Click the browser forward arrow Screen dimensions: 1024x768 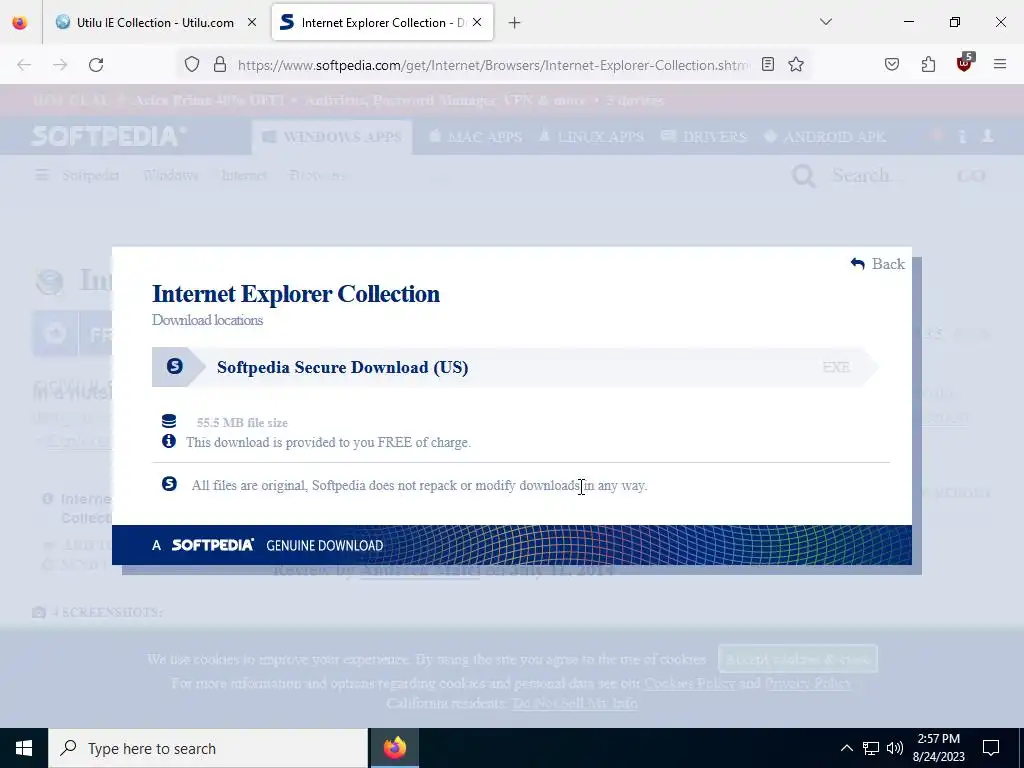[60, 65]
